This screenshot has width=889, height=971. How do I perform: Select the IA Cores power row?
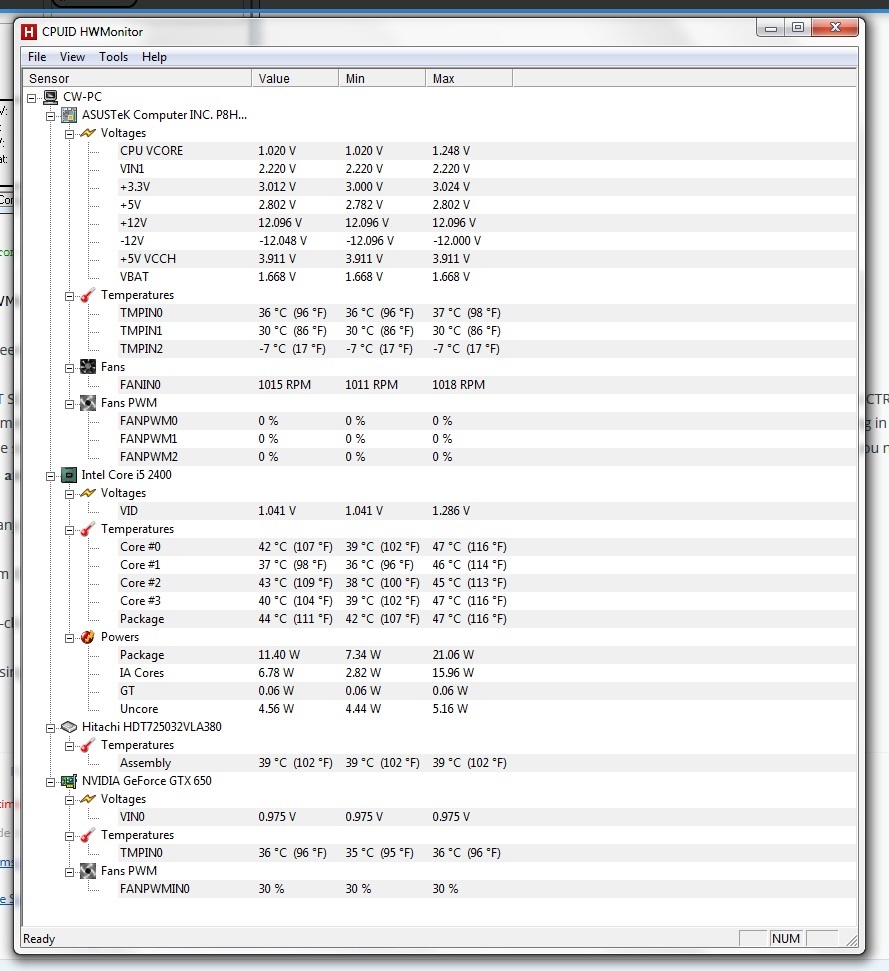click(x=487, y=673)
